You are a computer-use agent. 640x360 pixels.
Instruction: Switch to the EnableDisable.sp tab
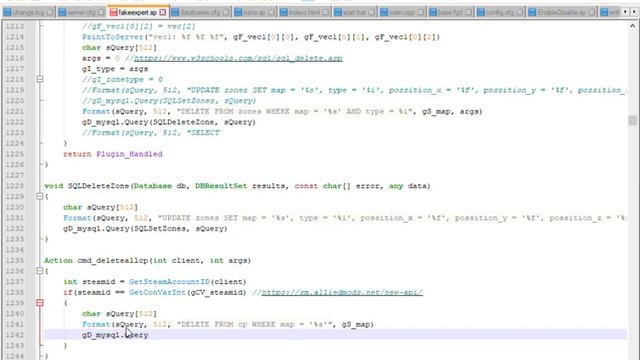tap(562, 13)
